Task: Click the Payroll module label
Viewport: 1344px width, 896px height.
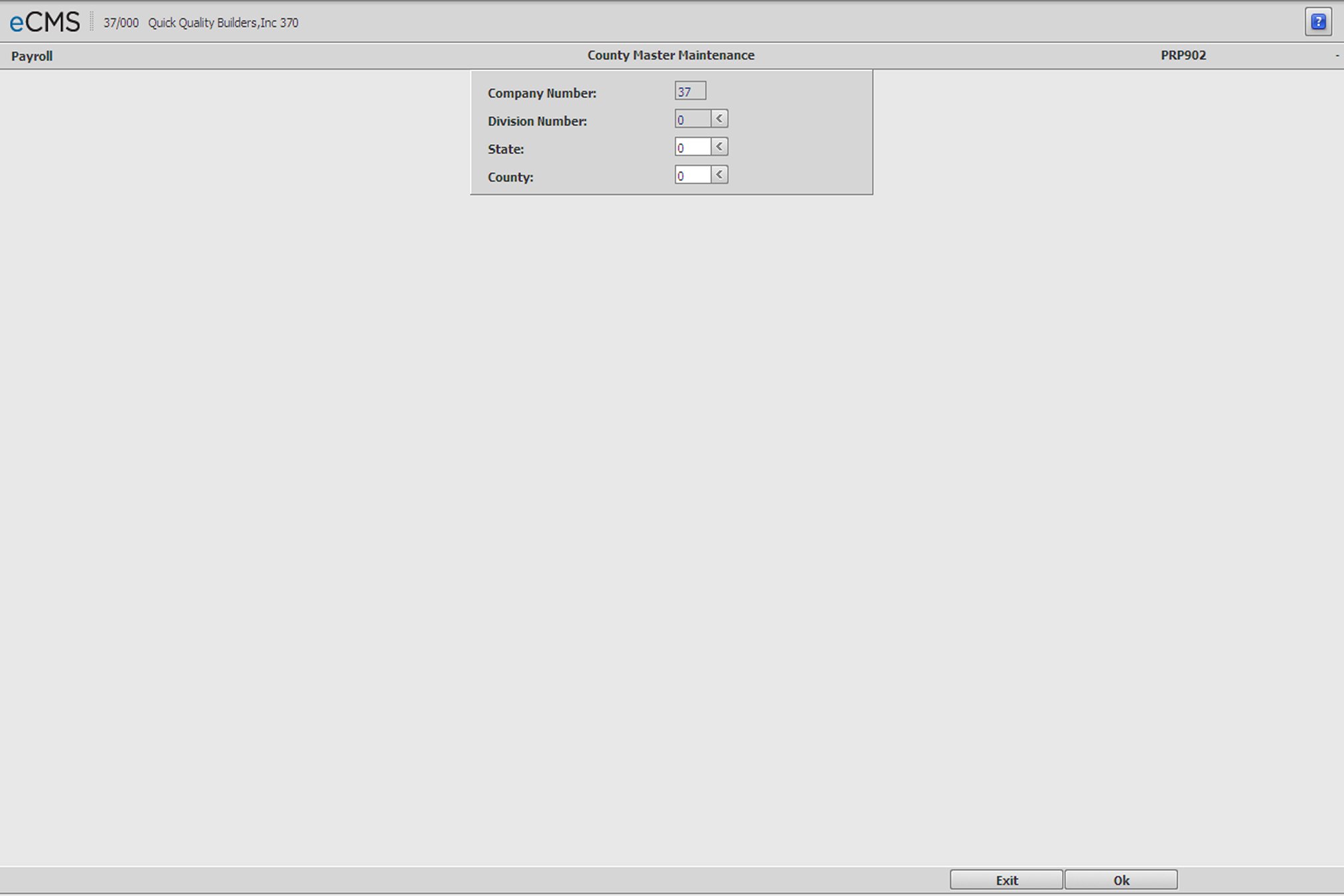Action: 32,56
